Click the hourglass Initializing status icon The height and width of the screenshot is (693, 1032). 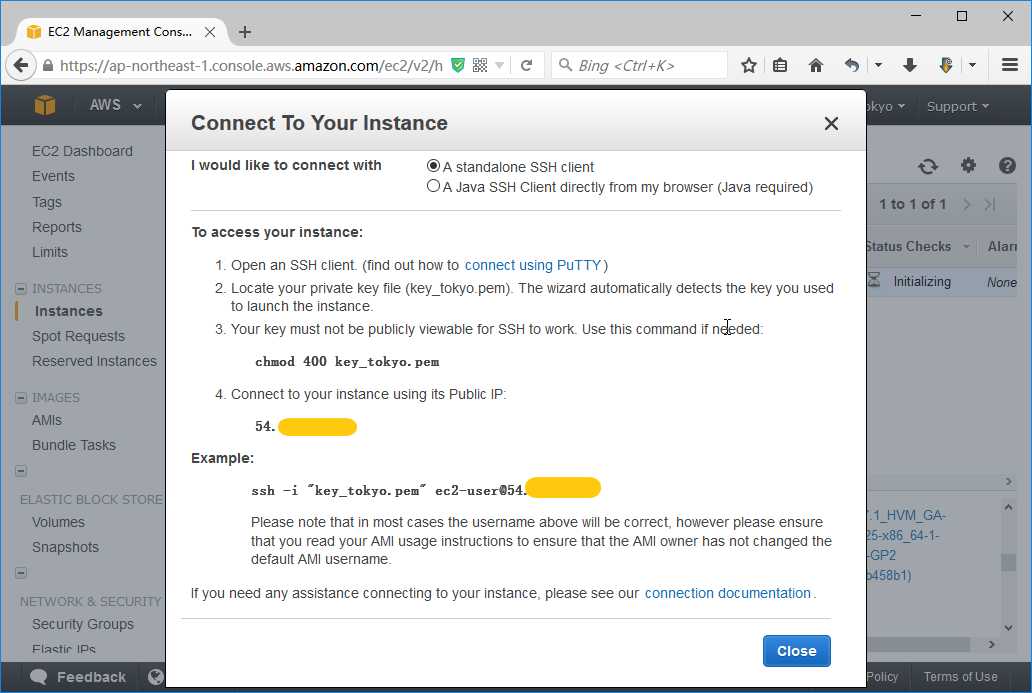pyautogui.click(x=874, y=280)
